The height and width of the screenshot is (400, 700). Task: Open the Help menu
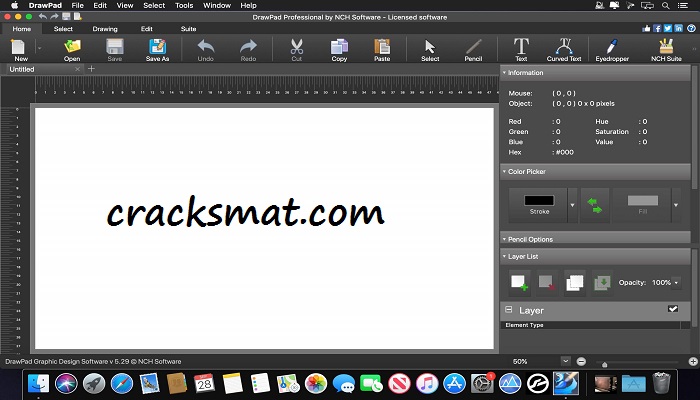point(248,5)
